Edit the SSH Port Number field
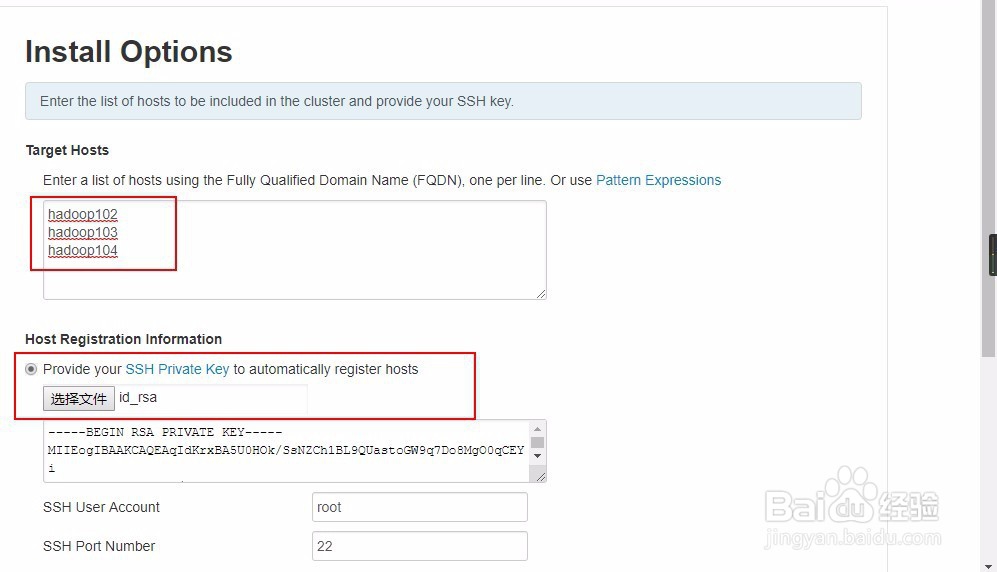This screenshot has height=572, width=997. tap(419, 546)
